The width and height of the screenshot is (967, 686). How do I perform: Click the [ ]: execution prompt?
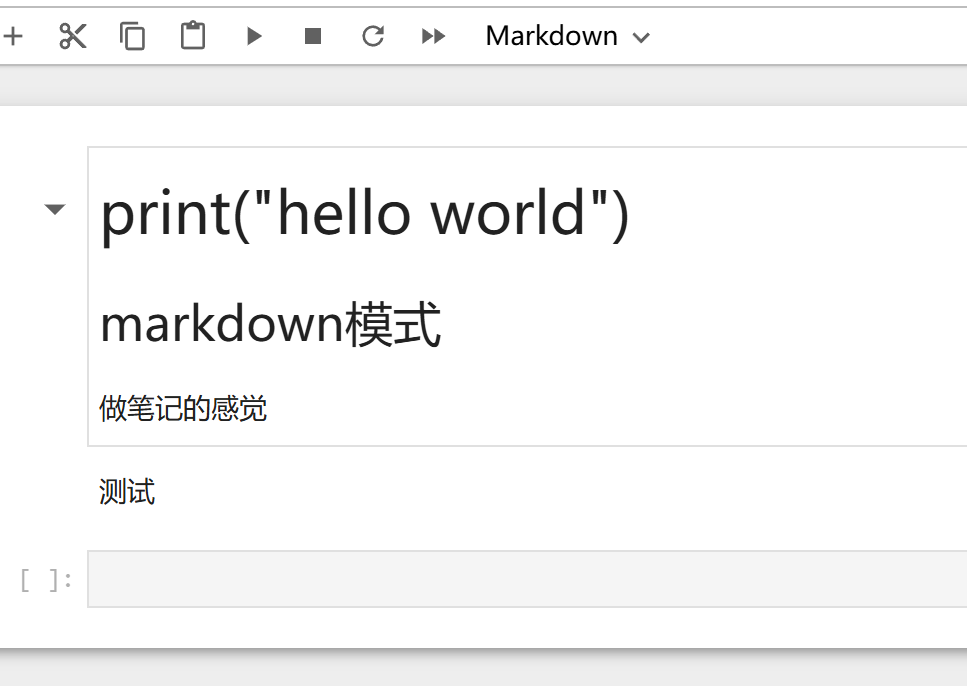[x=46, y=580]
